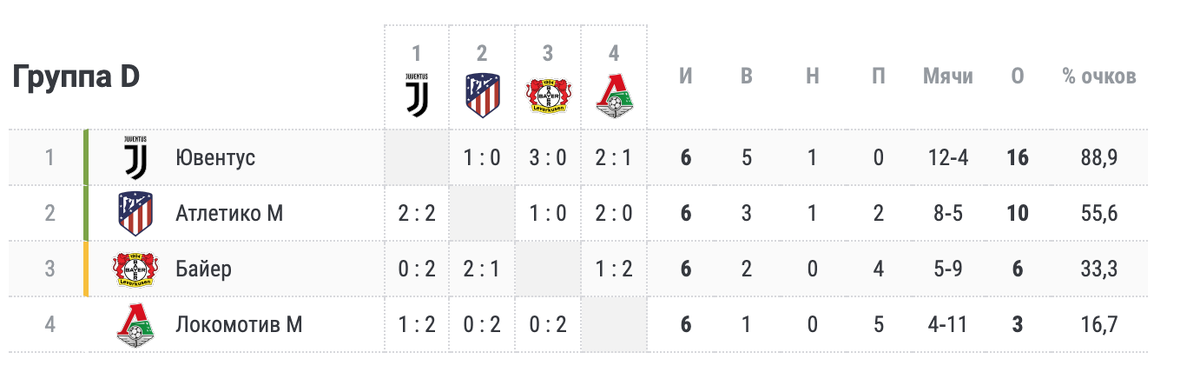Image resolution: width=1200 pixels, height=379 pixels.
Task: Select the Lokomotiv vs Juventus 1 : 2 score
Action: click(x=416, y=325)
